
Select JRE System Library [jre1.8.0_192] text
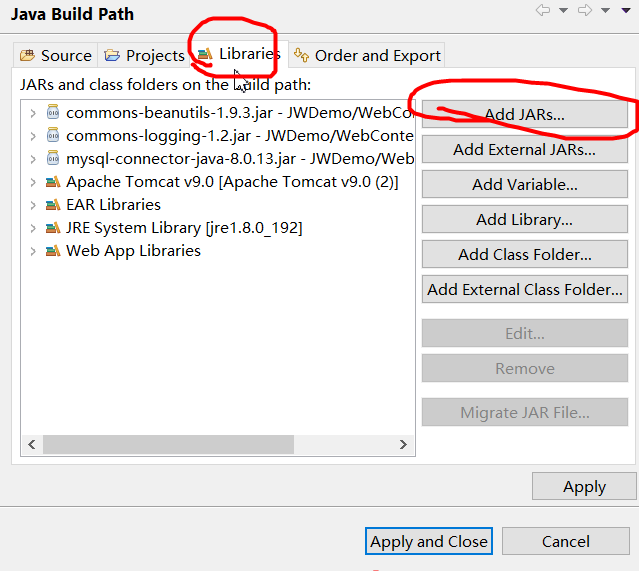[184, 228]
